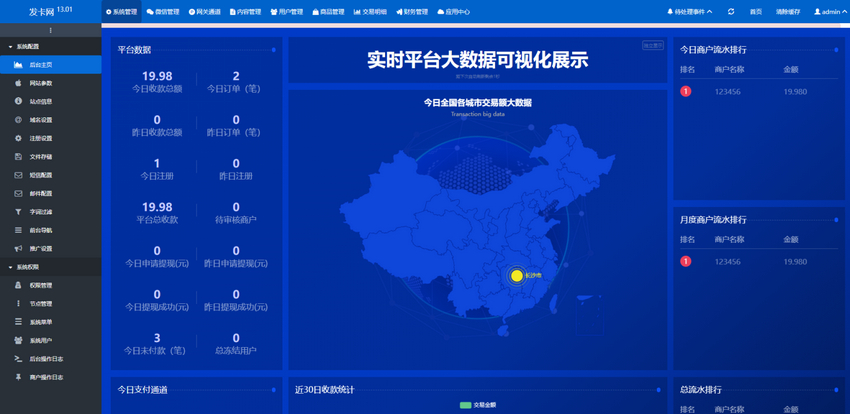The height and width of the screenshot is (414, 850).
Task: Click the 总流水排行 panel title
Action: [701, 390]
